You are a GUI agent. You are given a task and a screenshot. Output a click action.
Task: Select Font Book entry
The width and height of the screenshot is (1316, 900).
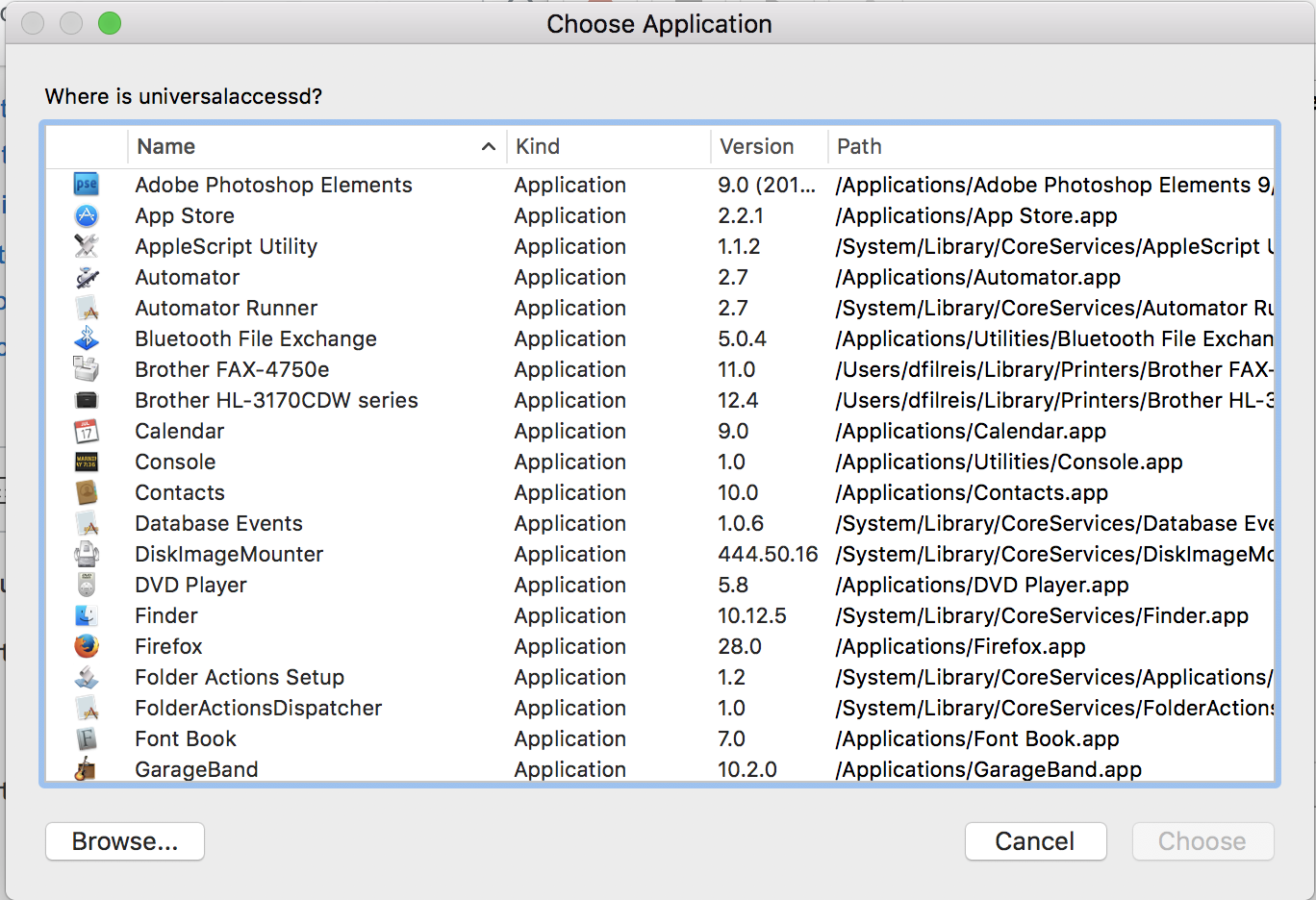coord(186,738)
